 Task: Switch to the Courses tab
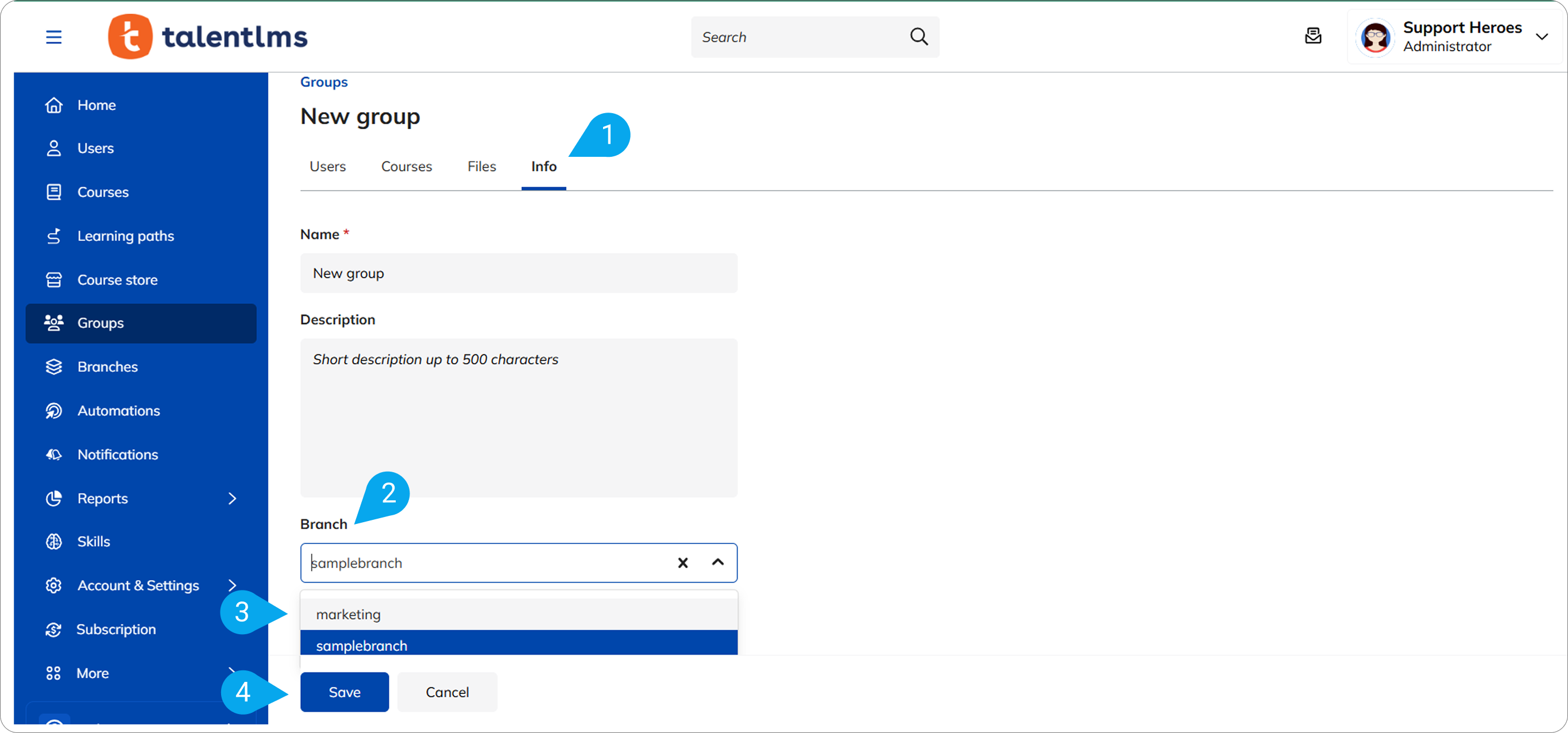pyautogui.click(x=406, y=167)
